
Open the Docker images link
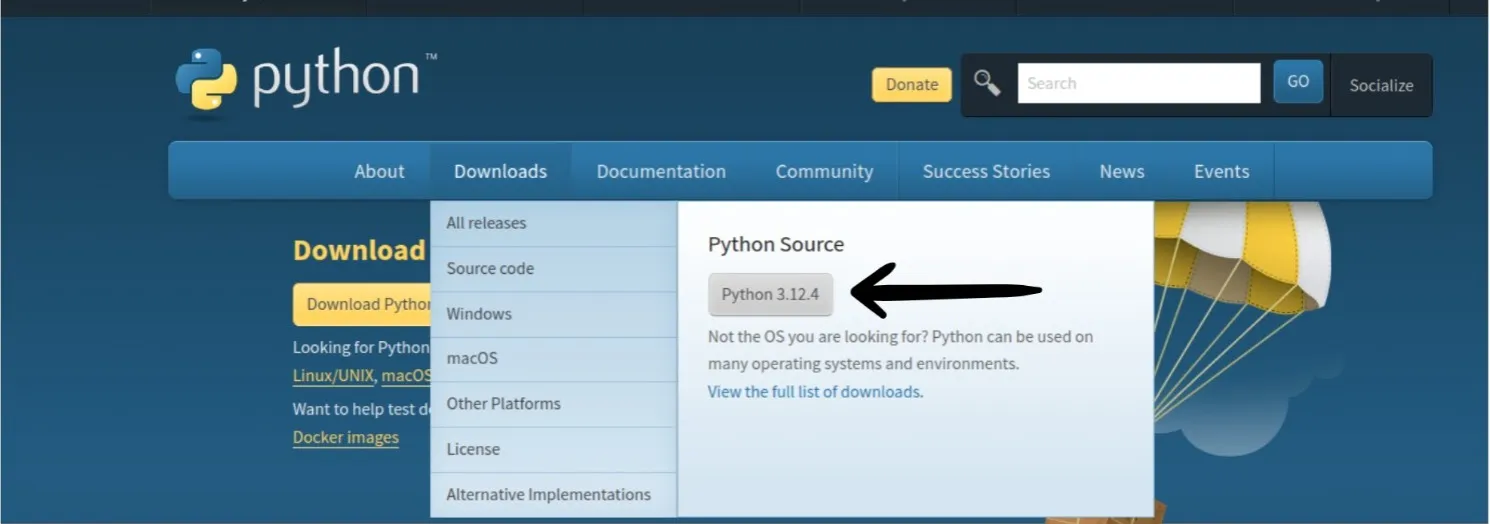tap(345, 438)
